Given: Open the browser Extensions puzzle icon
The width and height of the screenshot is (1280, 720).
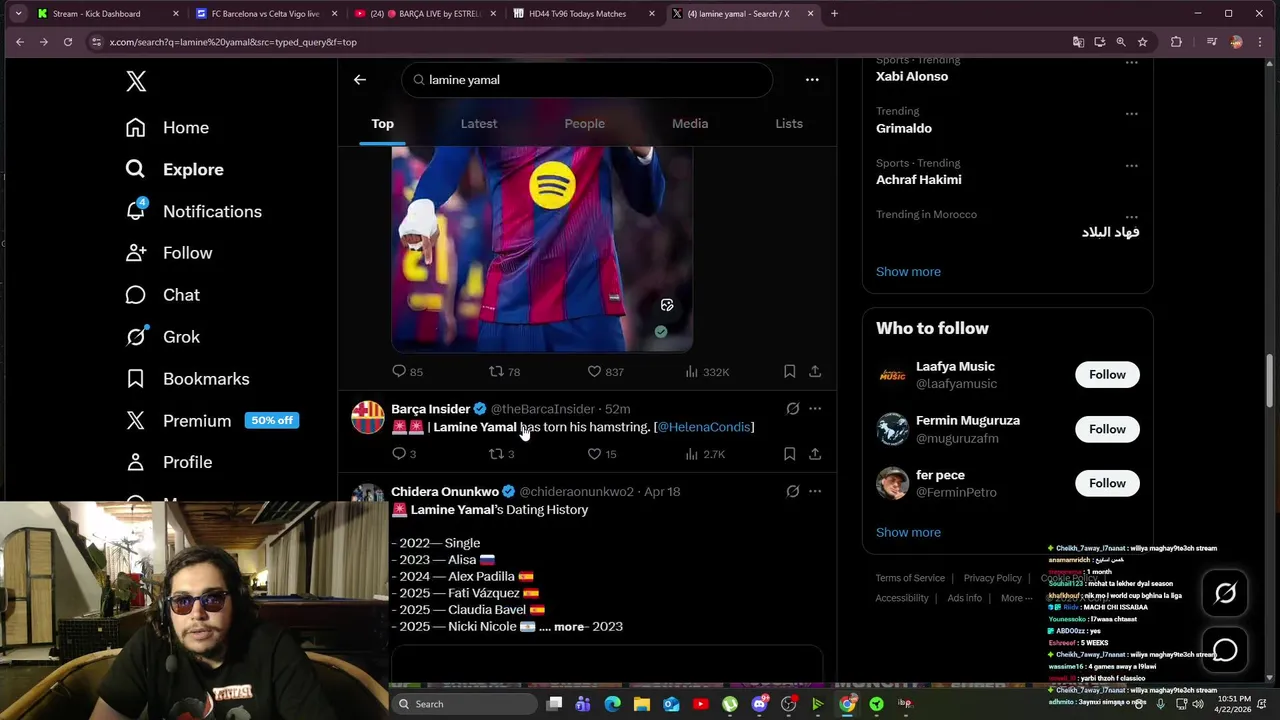Looking at the screenshot, I should tap(1176, 42).
